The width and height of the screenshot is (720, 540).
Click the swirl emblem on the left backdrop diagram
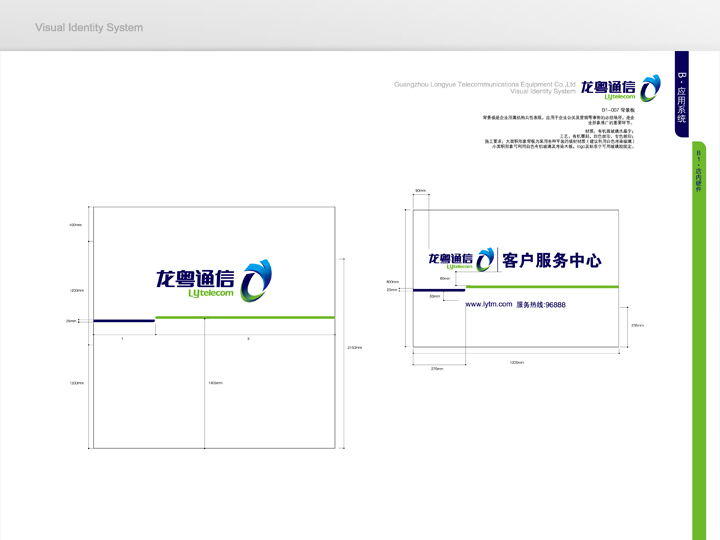[256, 281]
